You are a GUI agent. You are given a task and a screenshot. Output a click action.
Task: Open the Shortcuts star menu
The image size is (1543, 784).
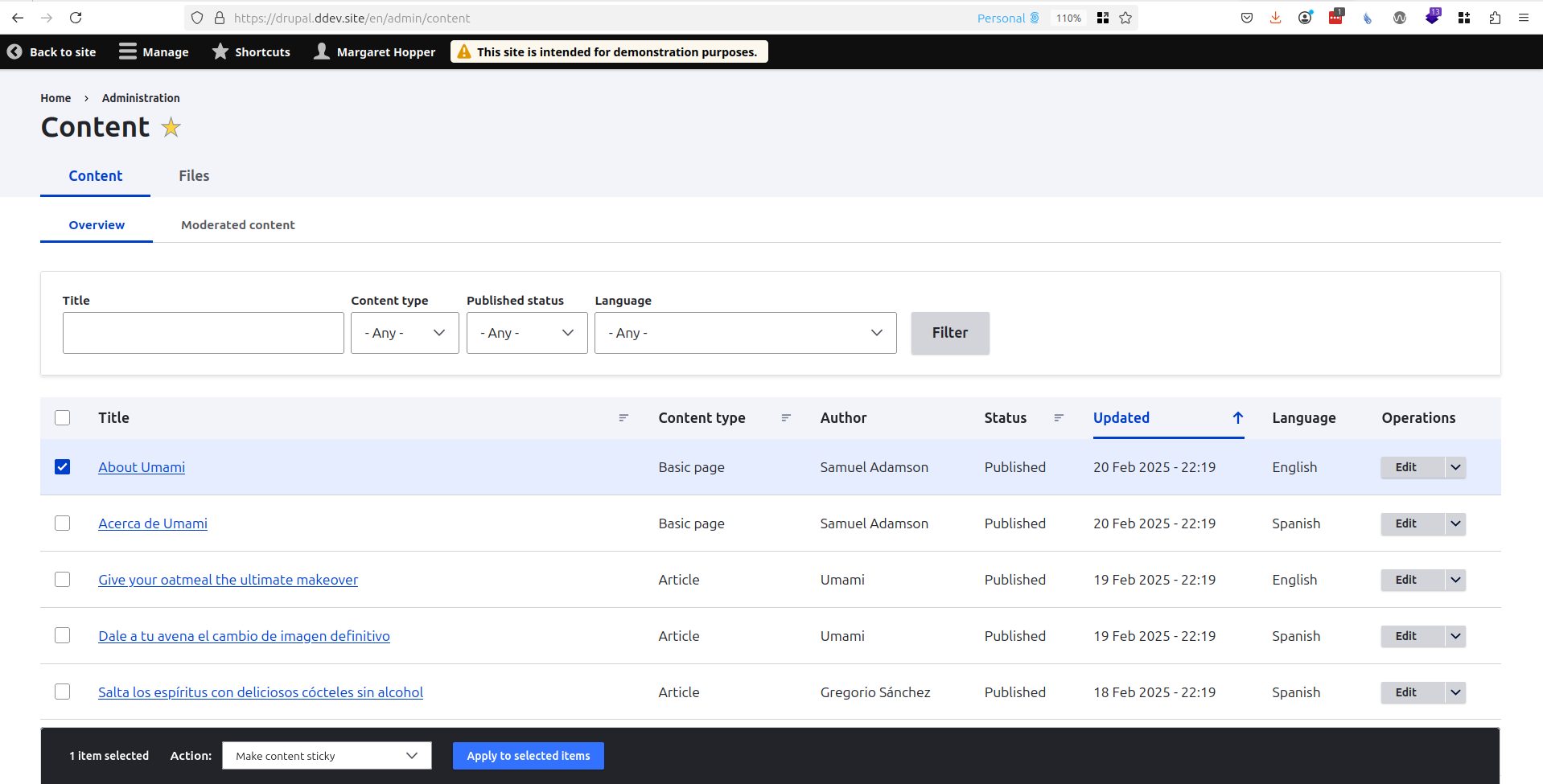coord(250,51)
